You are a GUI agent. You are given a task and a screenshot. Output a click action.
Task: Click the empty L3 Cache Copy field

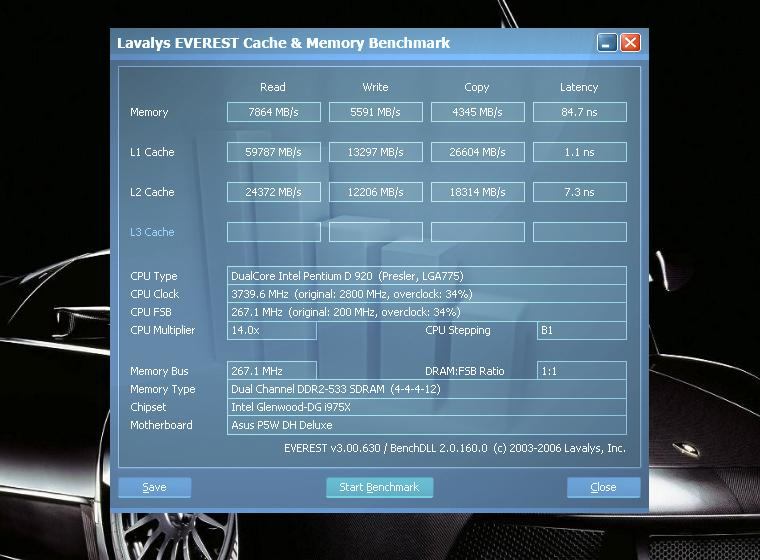(x=477, y=232)
